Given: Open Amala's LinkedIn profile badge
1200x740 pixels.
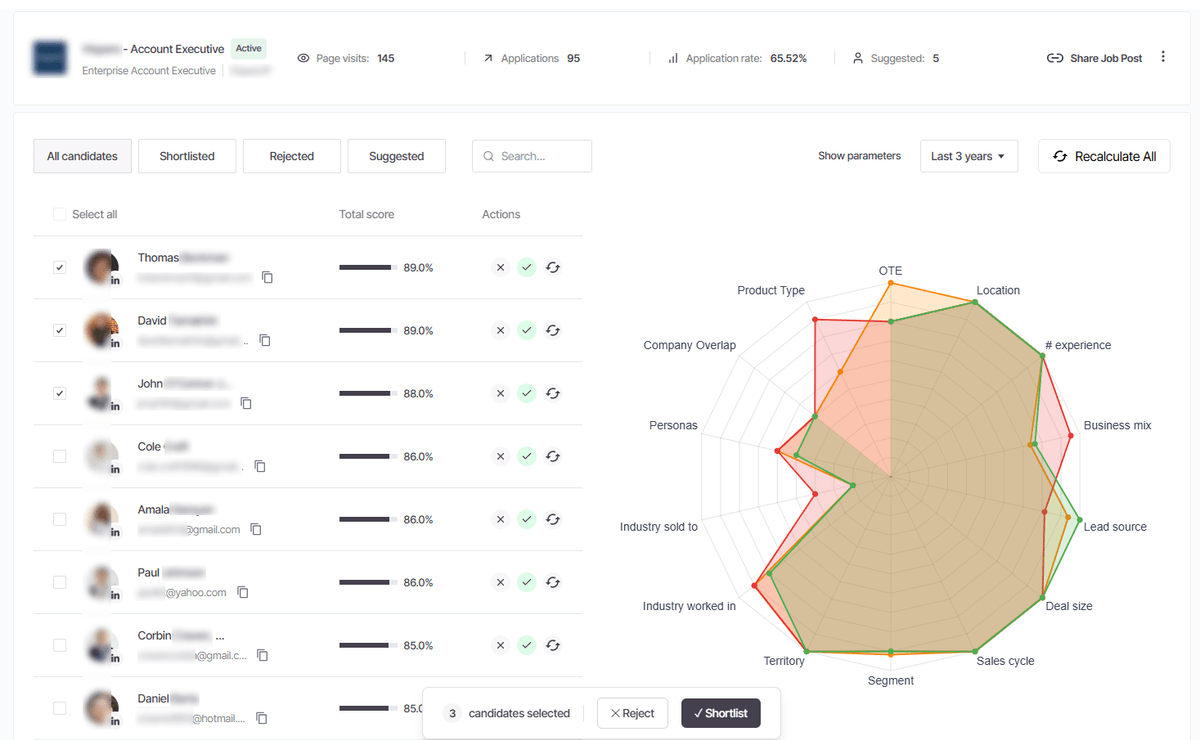Looking at the screenshot, I should (x=115, y=532).
